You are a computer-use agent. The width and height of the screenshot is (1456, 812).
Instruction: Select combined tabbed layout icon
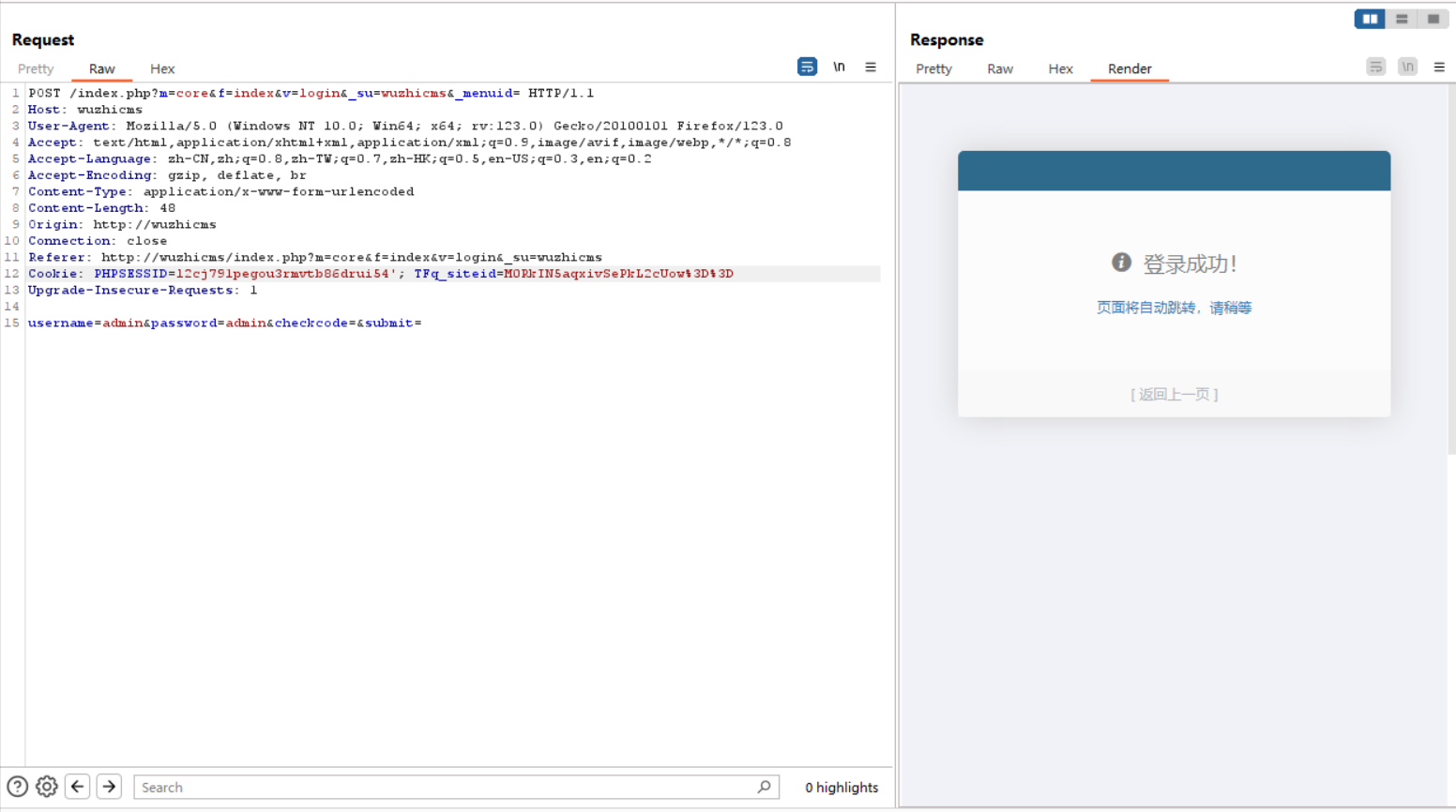(1433, 19)
